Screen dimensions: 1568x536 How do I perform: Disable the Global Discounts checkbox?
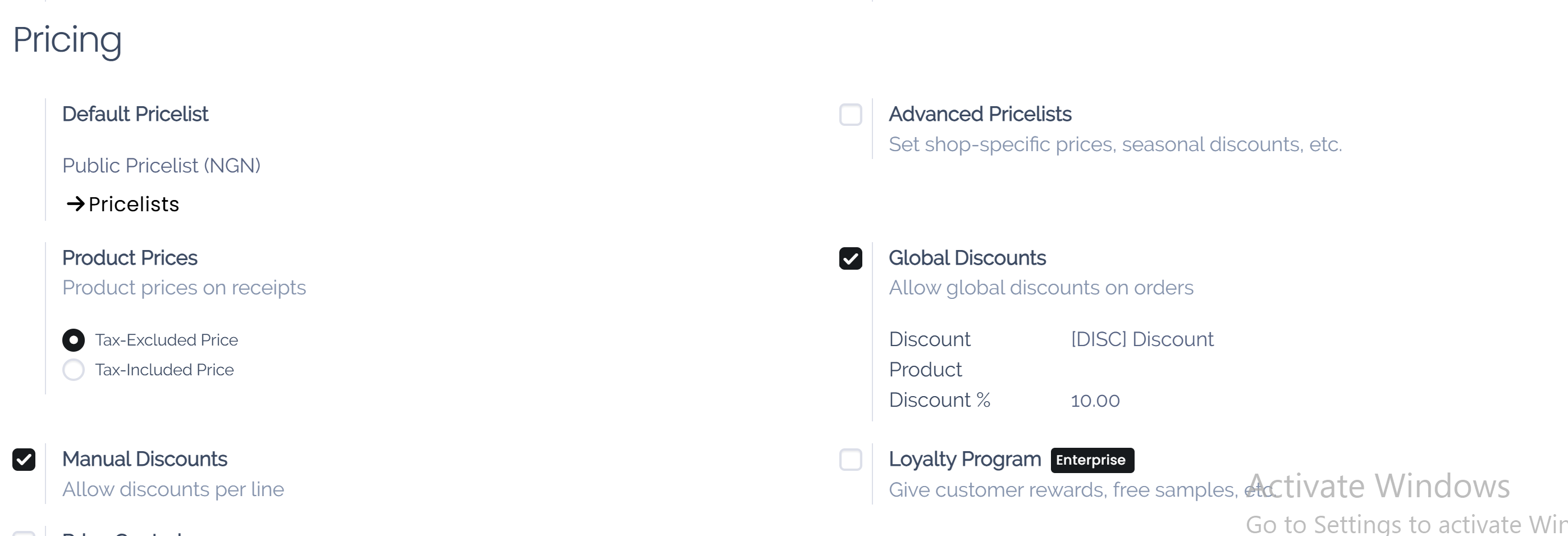point(851,259)
